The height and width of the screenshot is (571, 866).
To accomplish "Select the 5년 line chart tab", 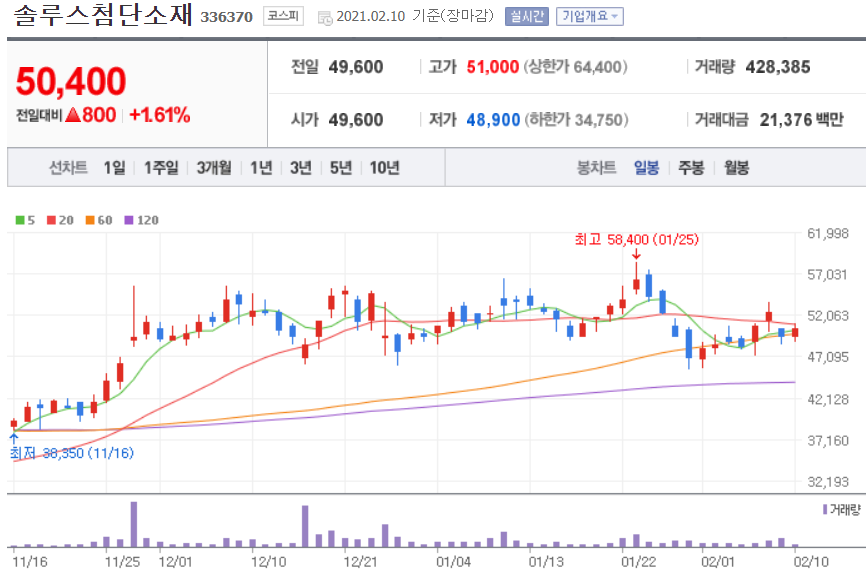I will 341,167.
